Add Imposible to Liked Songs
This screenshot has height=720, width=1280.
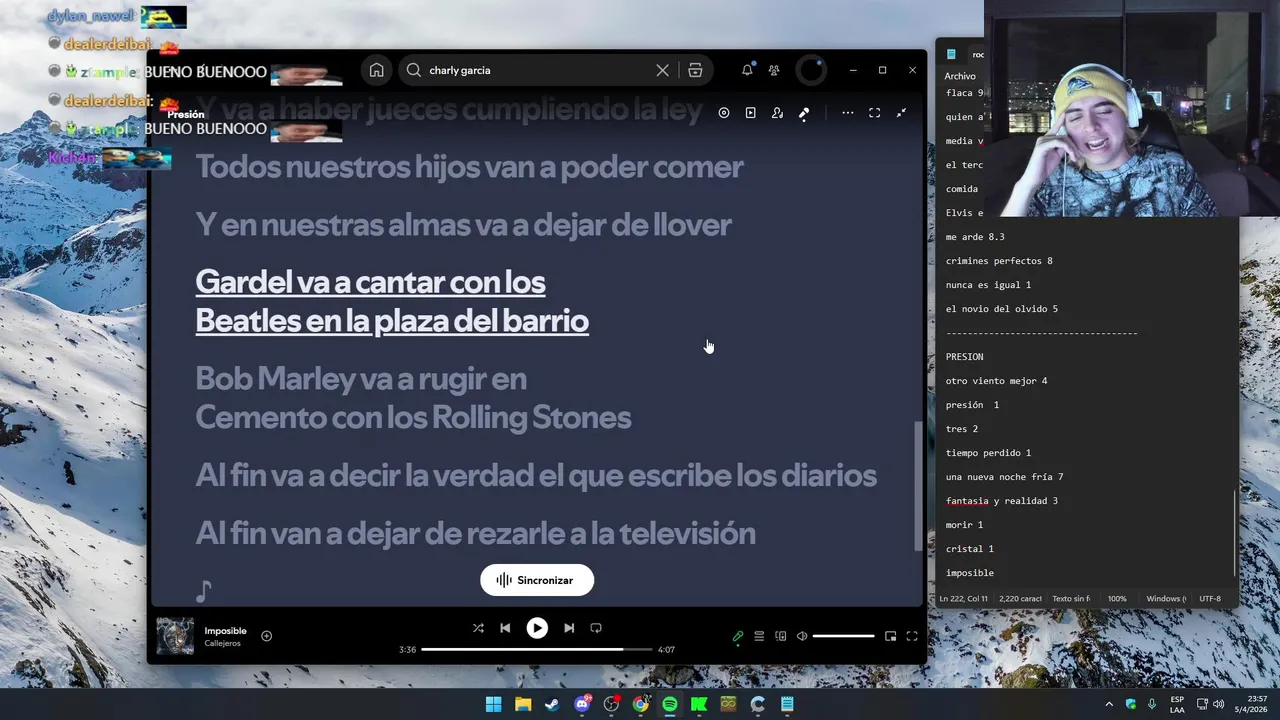point(266,636)
